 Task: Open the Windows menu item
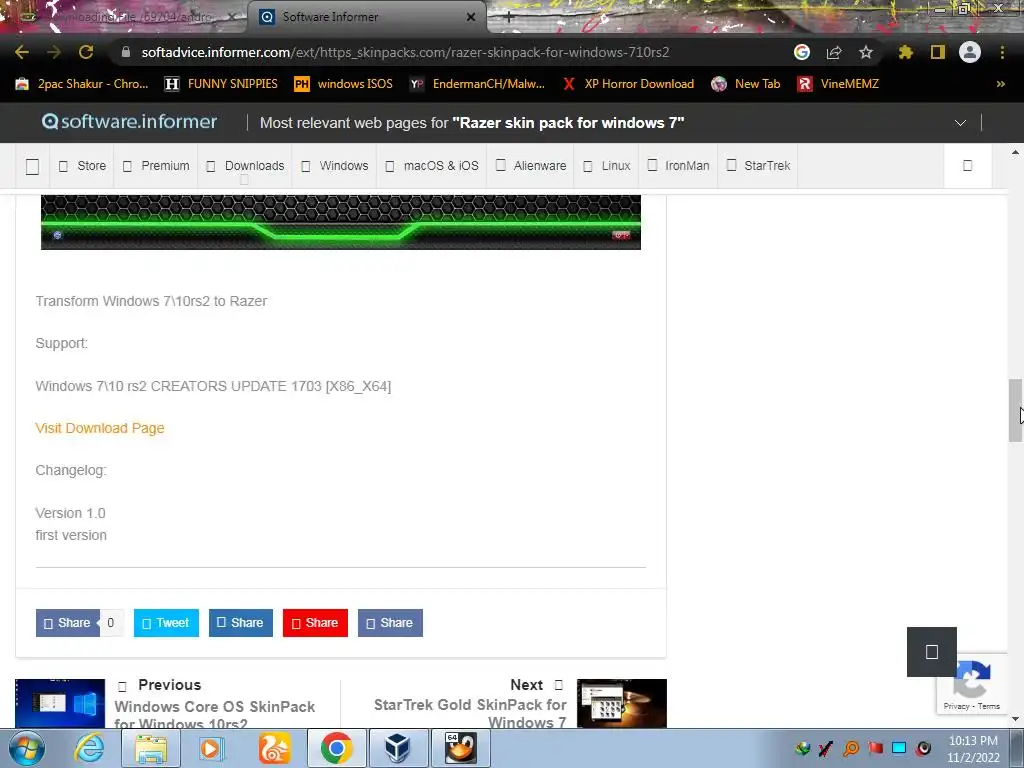coord(334,166)
